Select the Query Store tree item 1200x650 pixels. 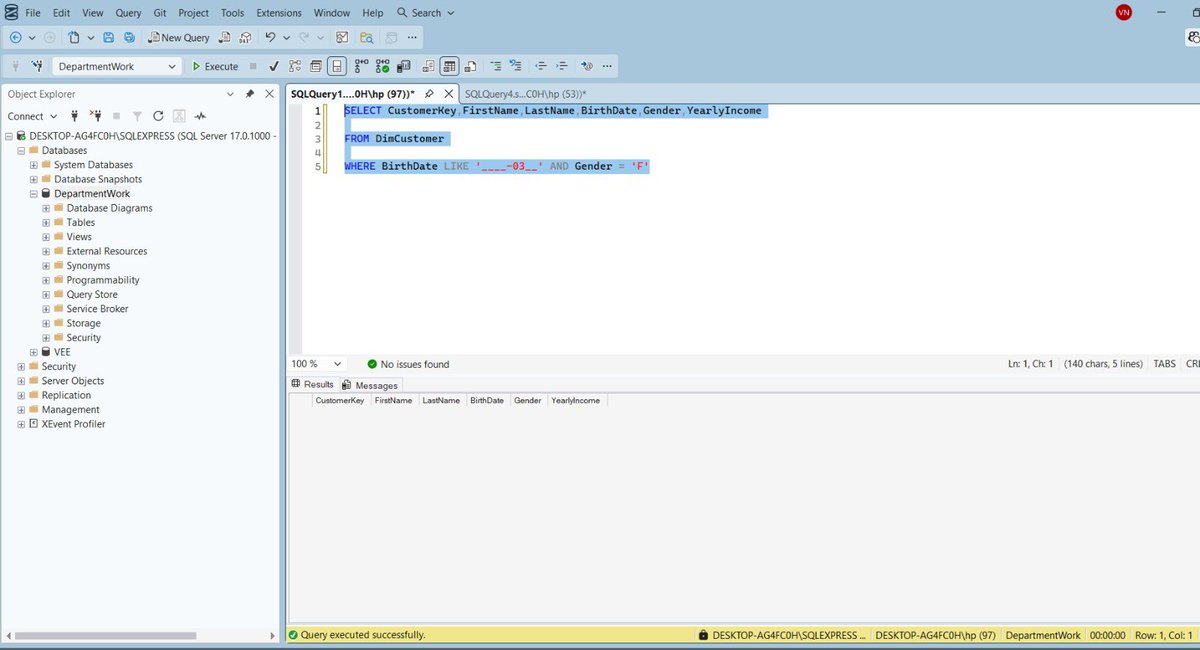point(92,295)
